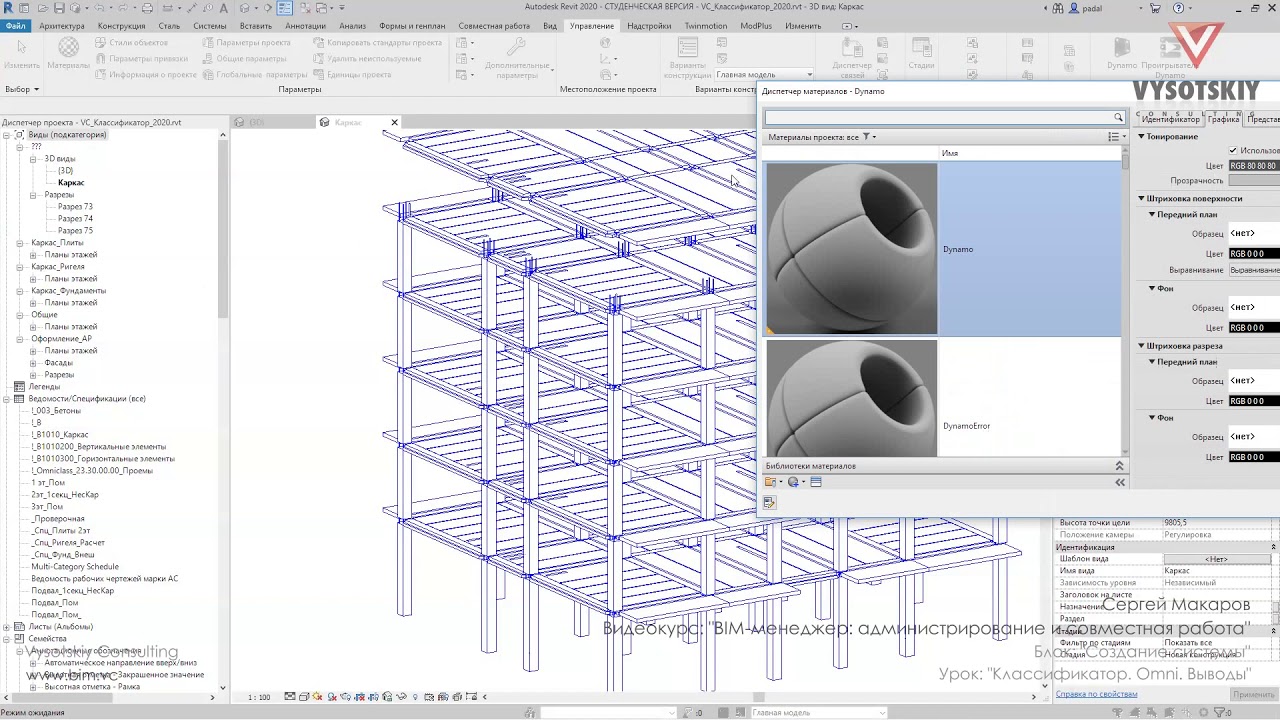Launch Dynamo from the ribbon
This screenshot has width=1280, height=720.
1122,54
